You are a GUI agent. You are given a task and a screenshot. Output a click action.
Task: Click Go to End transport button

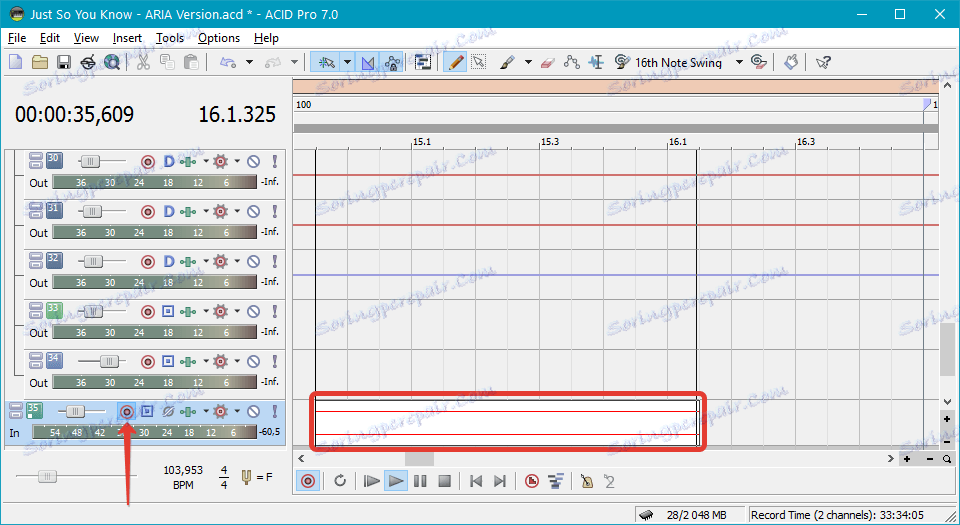500,481
